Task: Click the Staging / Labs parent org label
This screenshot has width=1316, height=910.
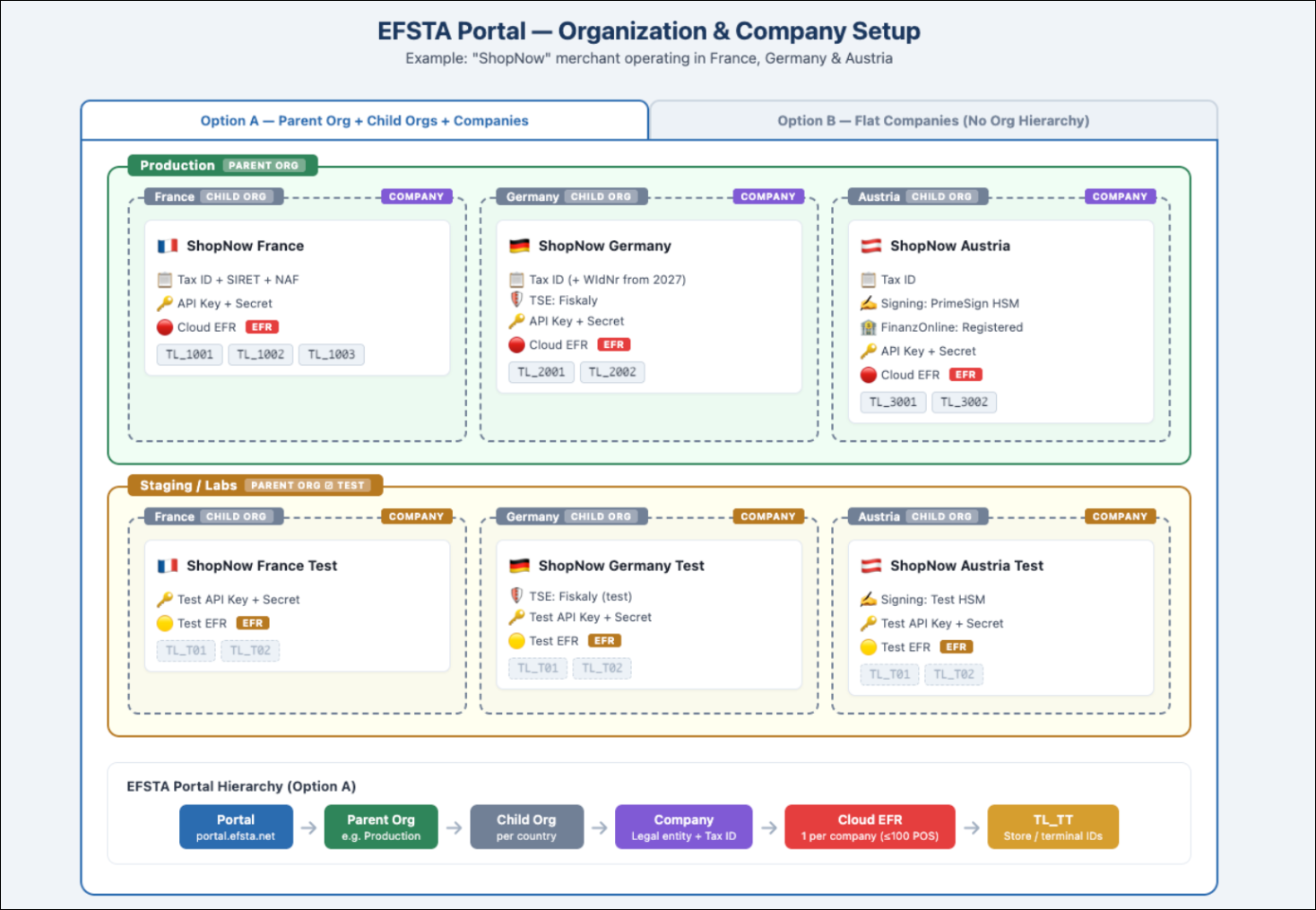Action: point(255,485)
